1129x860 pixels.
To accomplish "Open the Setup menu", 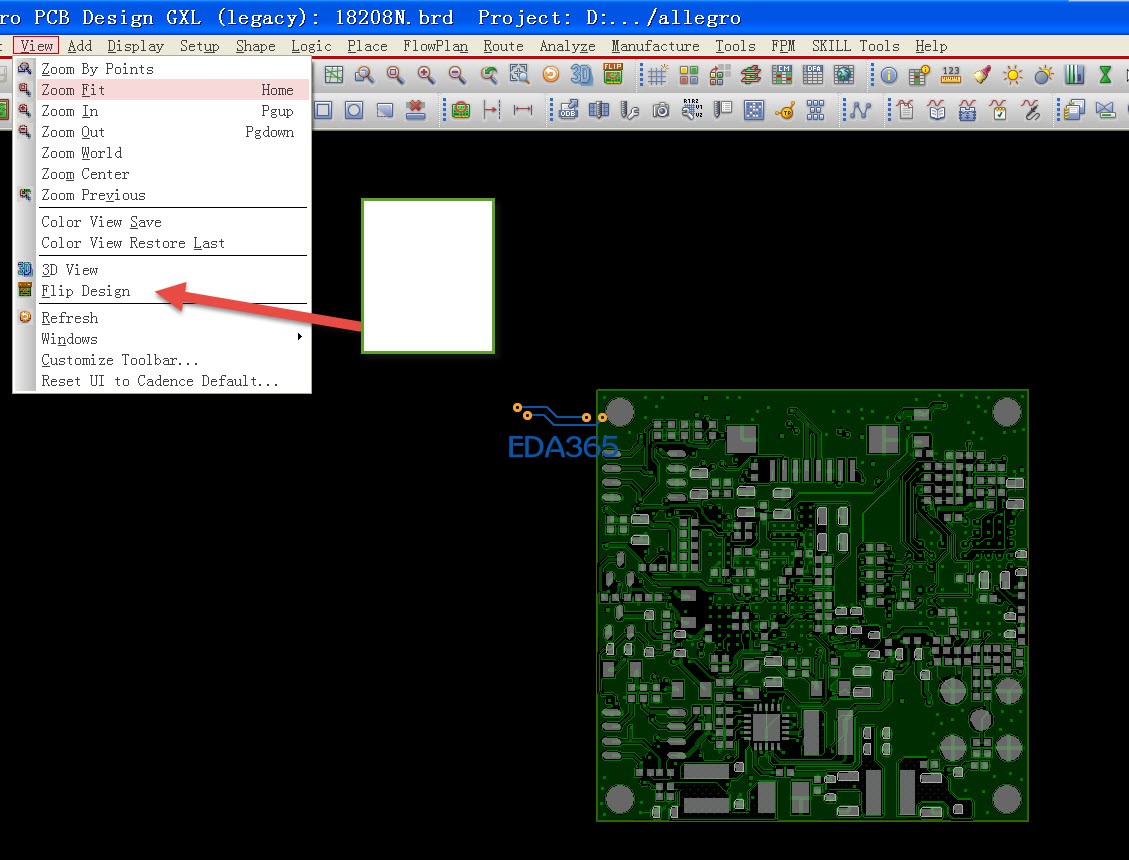I will coord(199,46).
